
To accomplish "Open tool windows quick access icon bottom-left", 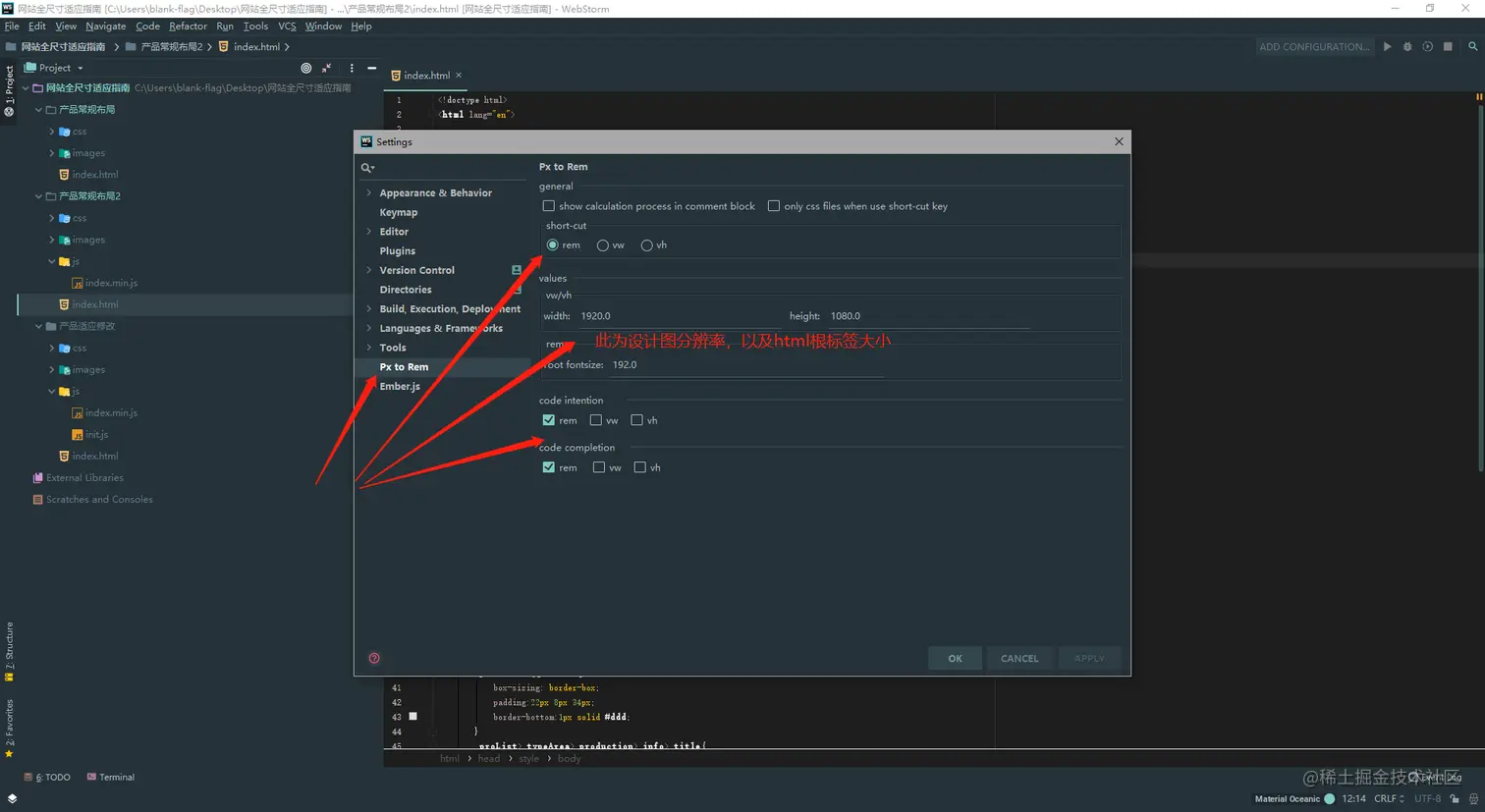I will (x=12, y=798).
